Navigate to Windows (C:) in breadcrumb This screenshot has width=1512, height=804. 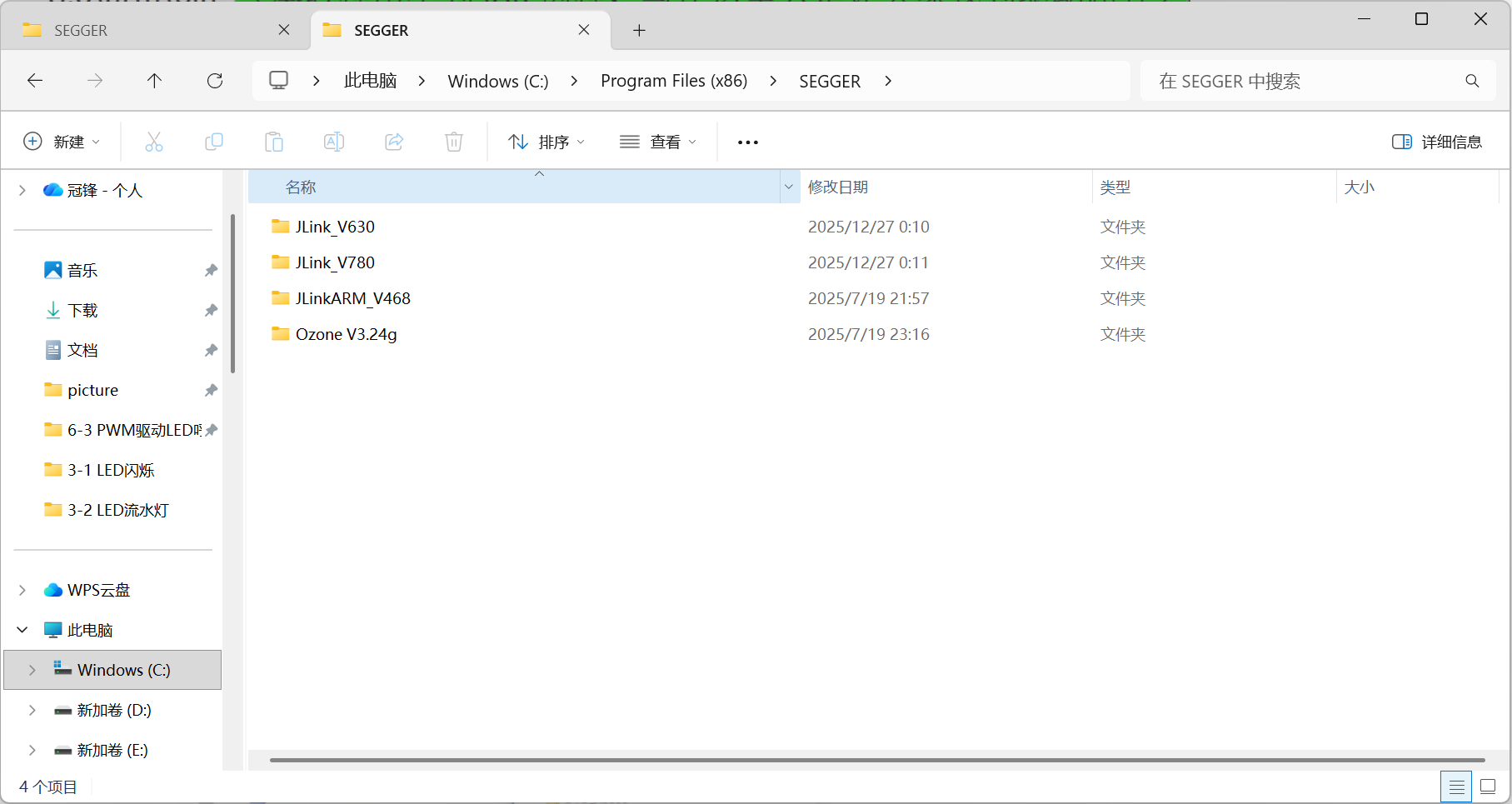tap(498, 81)
